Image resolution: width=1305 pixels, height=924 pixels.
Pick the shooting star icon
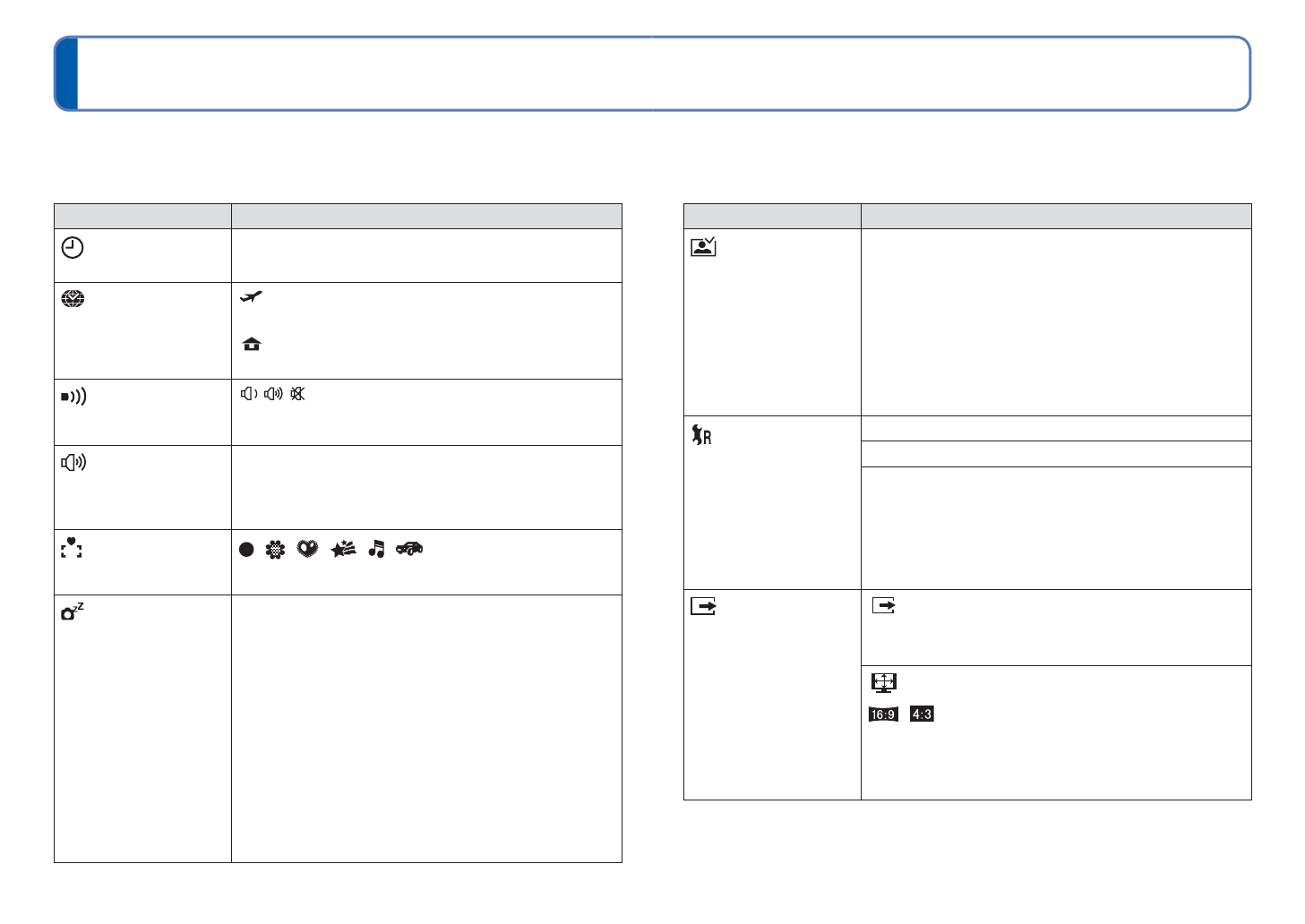pos(343,550)
